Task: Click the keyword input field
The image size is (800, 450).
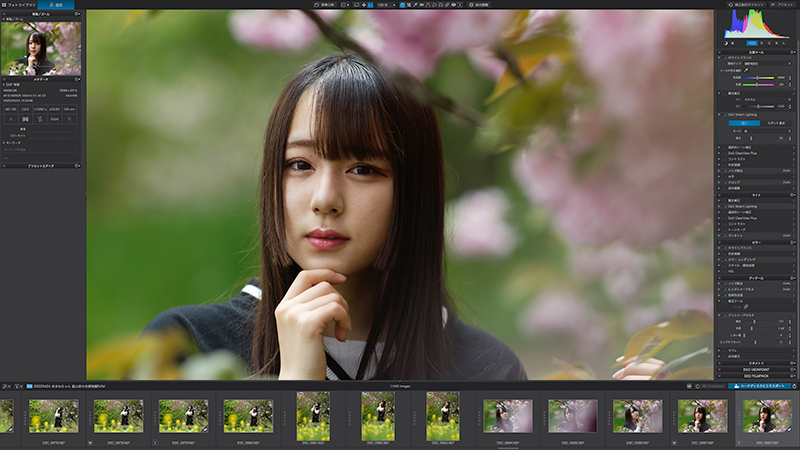Action: [40, 149]
